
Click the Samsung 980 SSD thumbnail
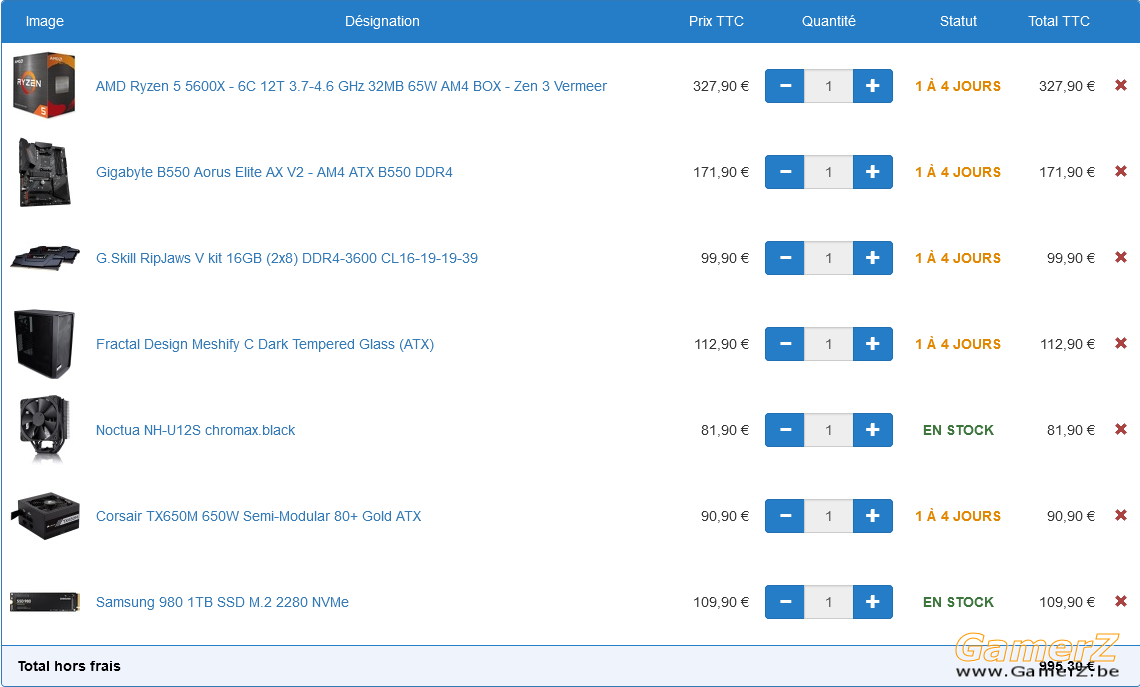pyautogui.click(x=44, y=601)
